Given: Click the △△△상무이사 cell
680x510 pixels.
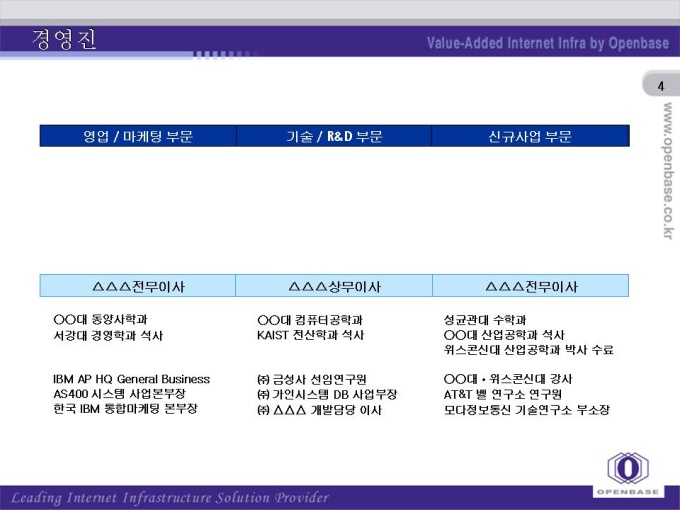Looking at the screenshot, I should point(334,286).
